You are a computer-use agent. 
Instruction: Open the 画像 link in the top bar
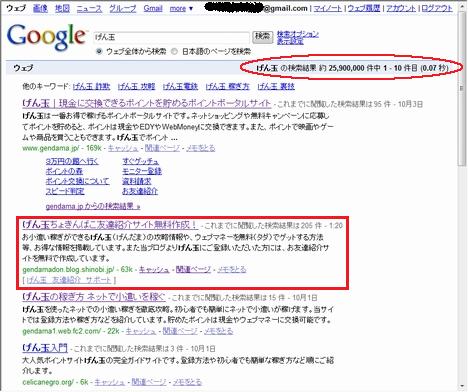tap(40, 8)
